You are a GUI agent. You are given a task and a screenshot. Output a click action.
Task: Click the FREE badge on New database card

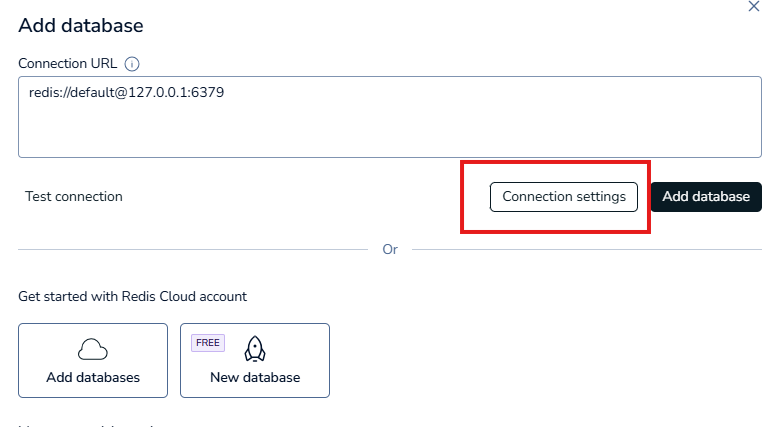click(208, 342)
